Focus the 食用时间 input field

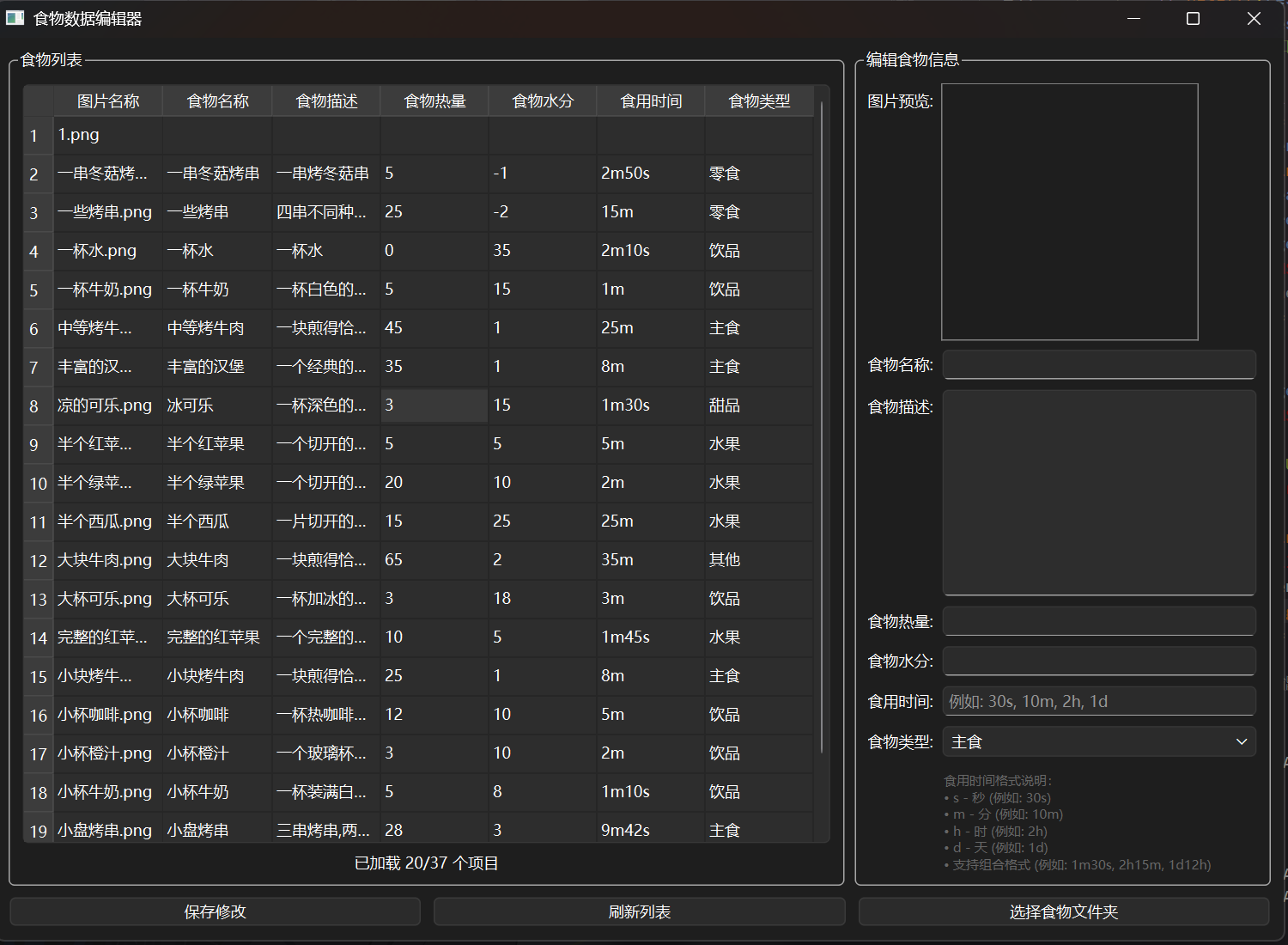pyautogui.click(x=1099, y=701)
